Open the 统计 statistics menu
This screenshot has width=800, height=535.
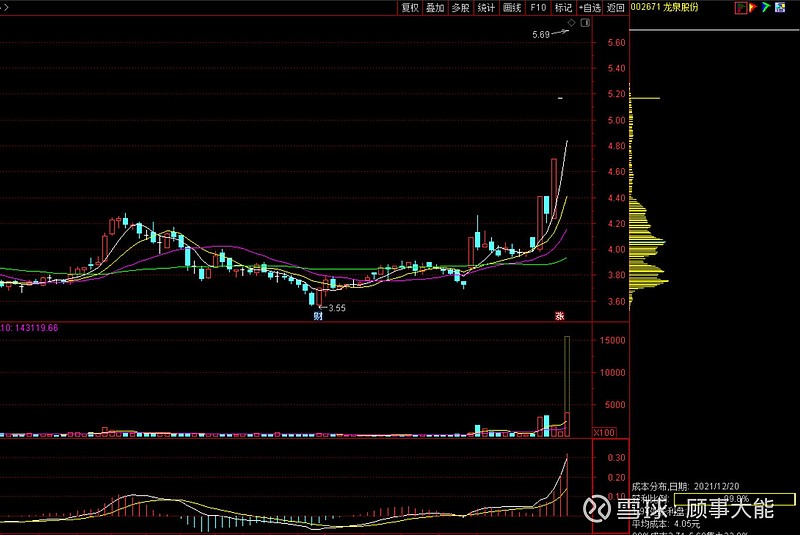point(486,7)
